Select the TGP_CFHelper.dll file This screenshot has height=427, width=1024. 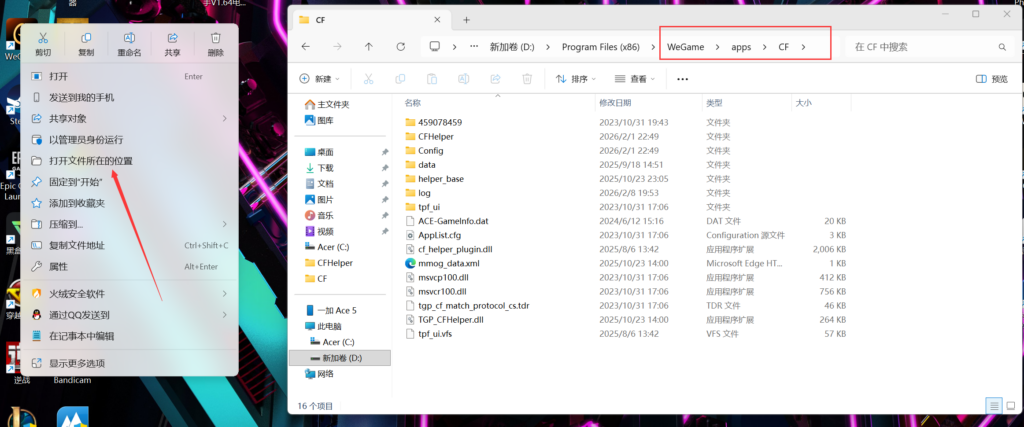(451, 319)
